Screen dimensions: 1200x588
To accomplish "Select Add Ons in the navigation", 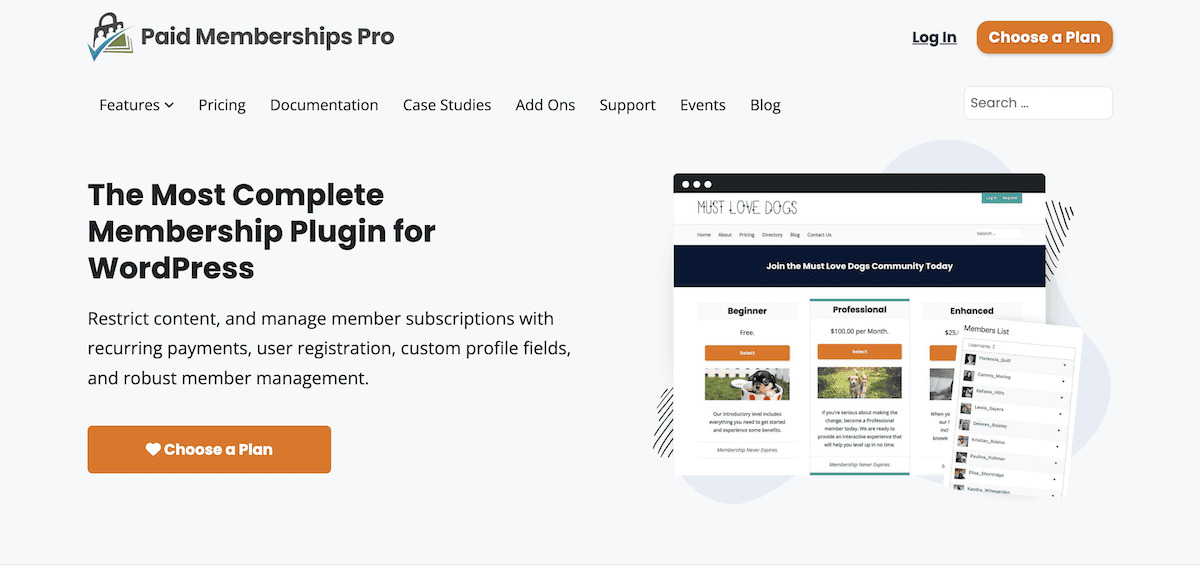I will pyautogui.click(x=545, y=105).
